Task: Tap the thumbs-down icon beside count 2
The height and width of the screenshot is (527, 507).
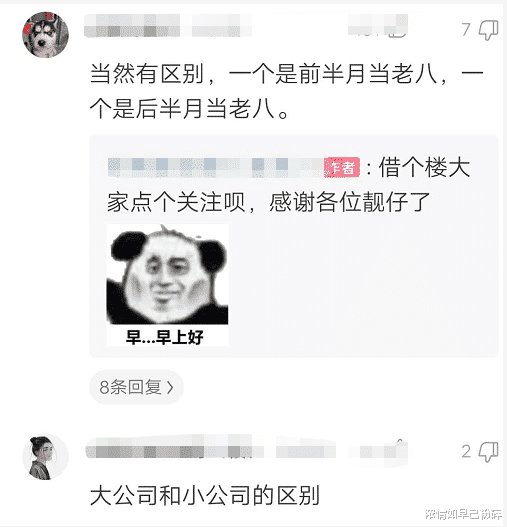Action: pos(489,451)
